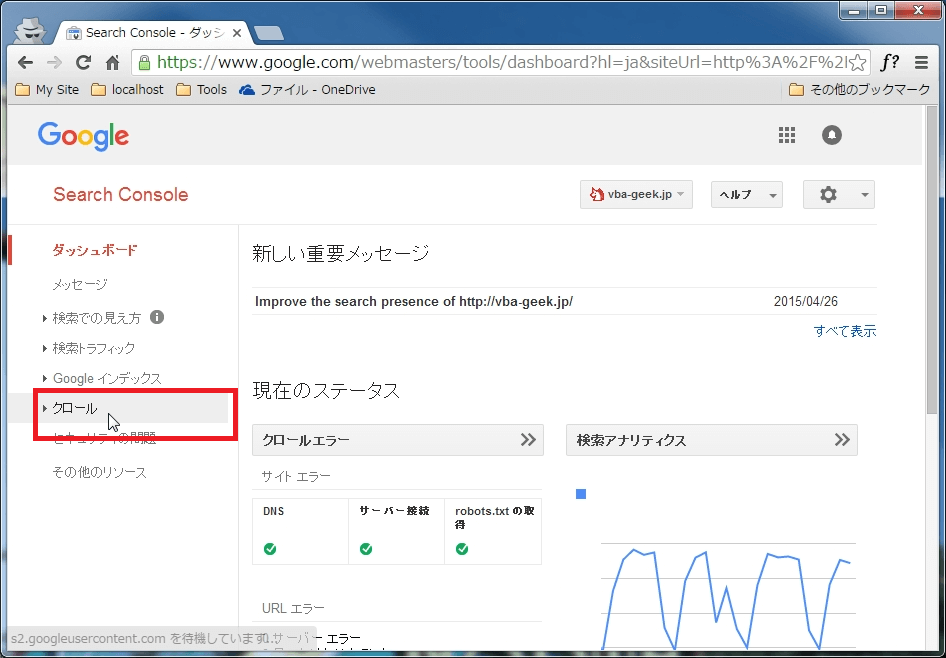This screenshot has height=658, width=946.
Task: Open the vba-geek.jp site selector
Action: click(636, 194)
